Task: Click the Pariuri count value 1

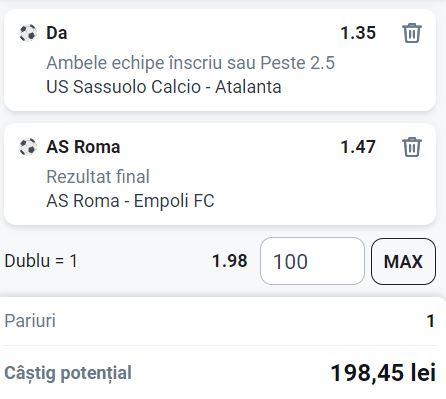Action: tap(431, 321)
